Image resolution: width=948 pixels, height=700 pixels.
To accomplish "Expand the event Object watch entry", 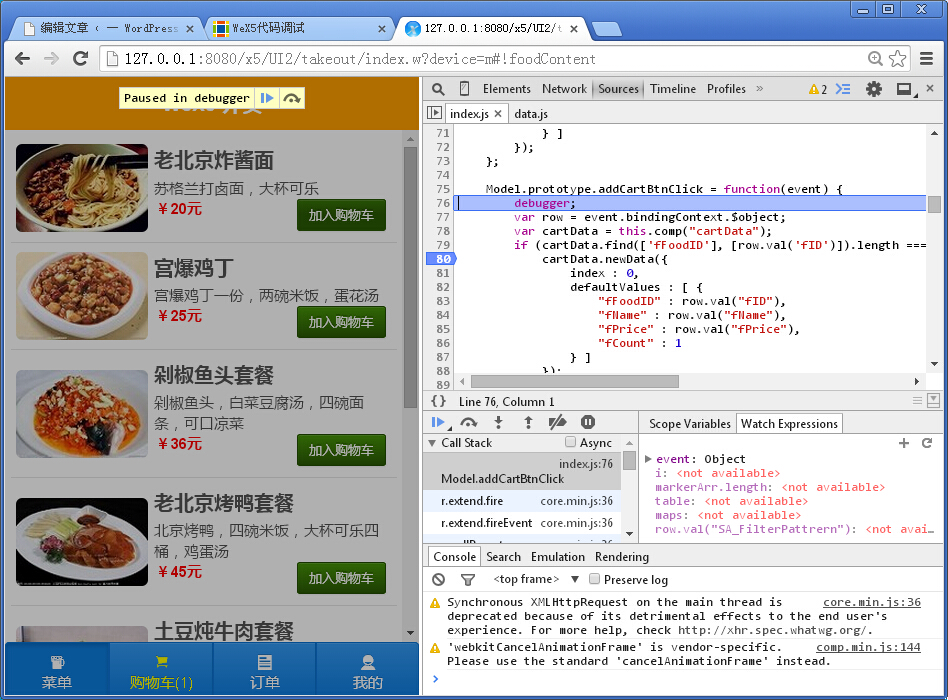I will pyautogui.click(x=648, y=459).
